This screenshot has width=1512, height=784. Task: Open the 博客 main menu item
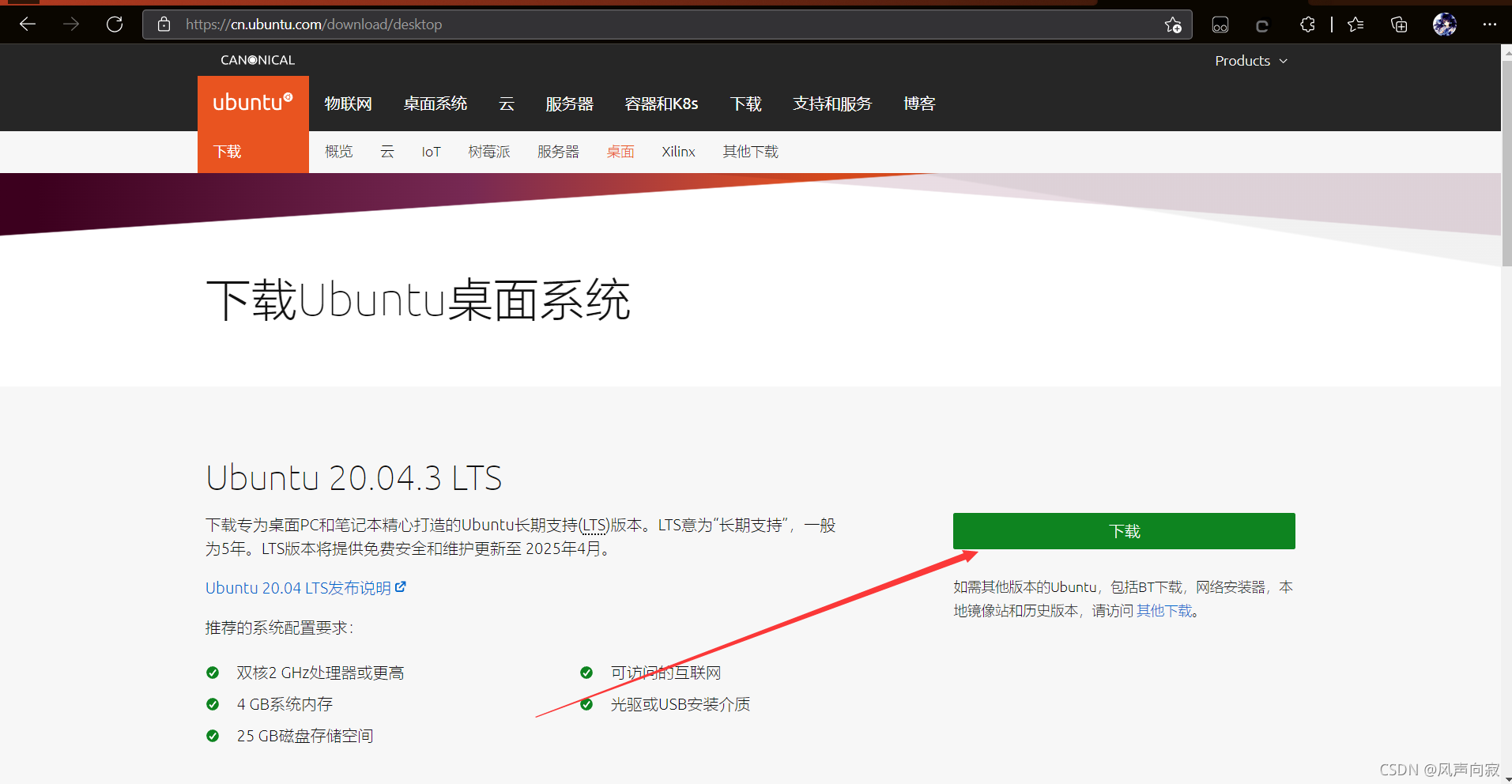click(x=919, y=104)
